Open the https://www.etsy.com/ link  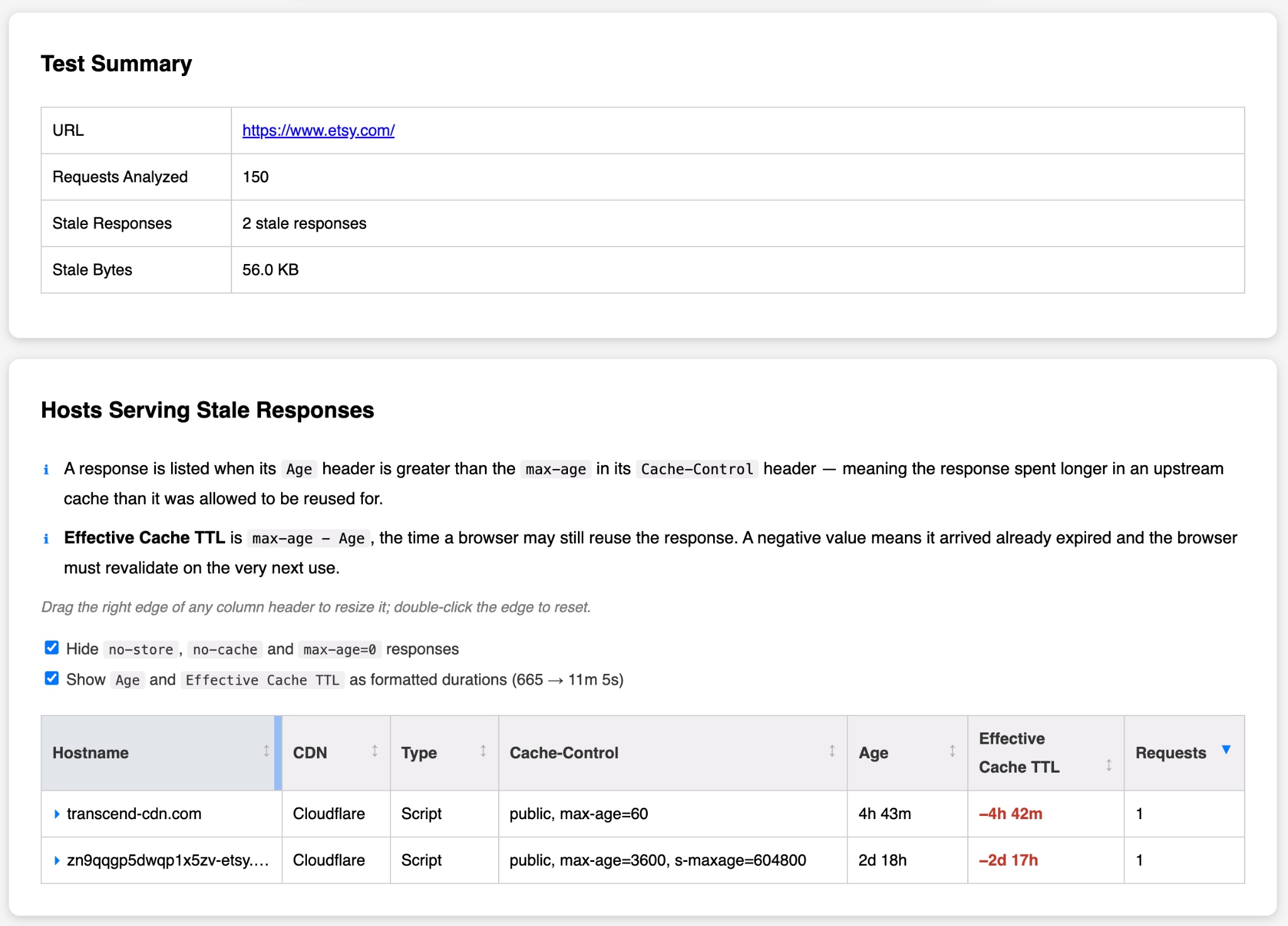tap(318, 130)
